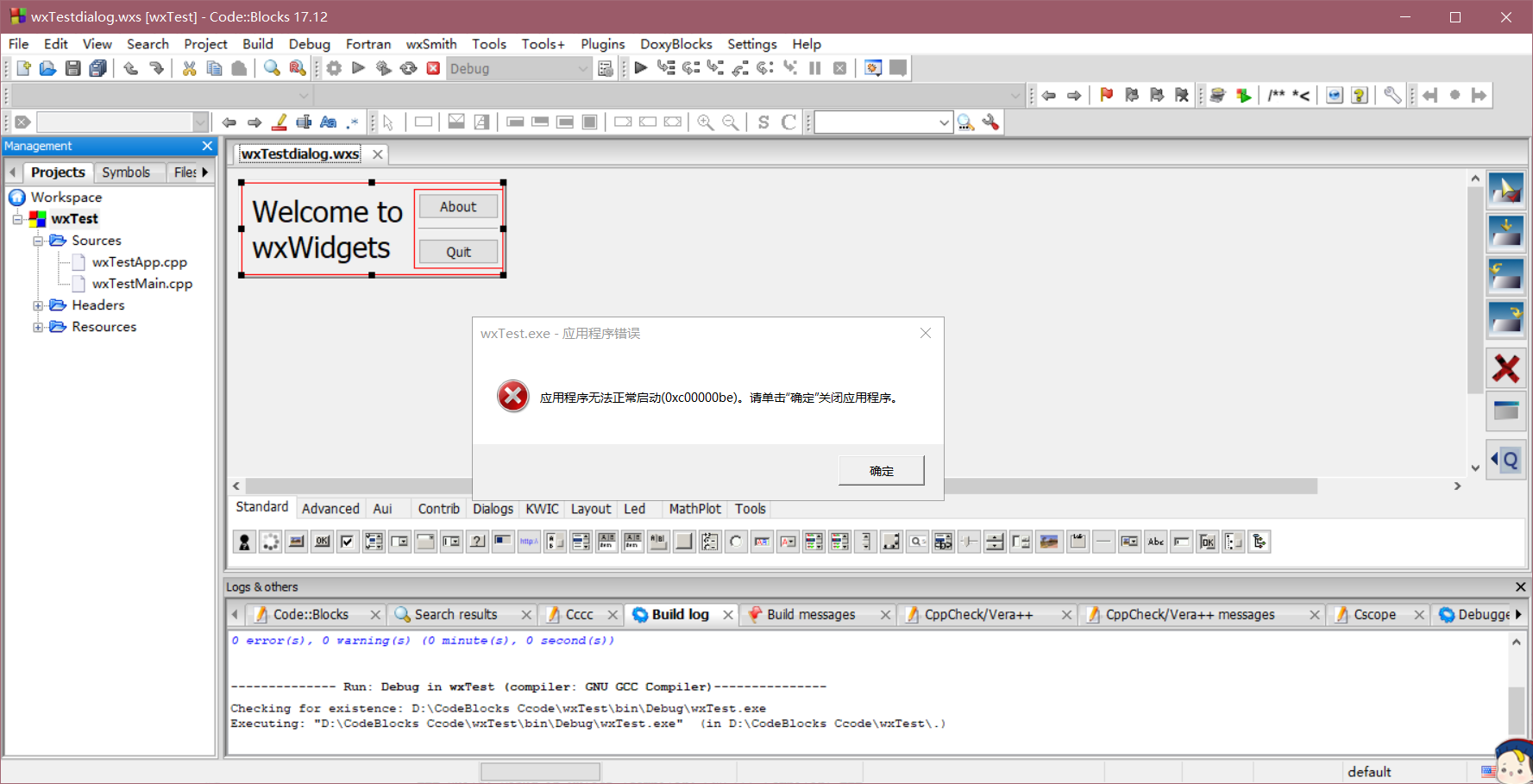The image size is (1533, 784).
Task: Click the Save all files icon
Action: pyautogui.click(x=98, y=68)
